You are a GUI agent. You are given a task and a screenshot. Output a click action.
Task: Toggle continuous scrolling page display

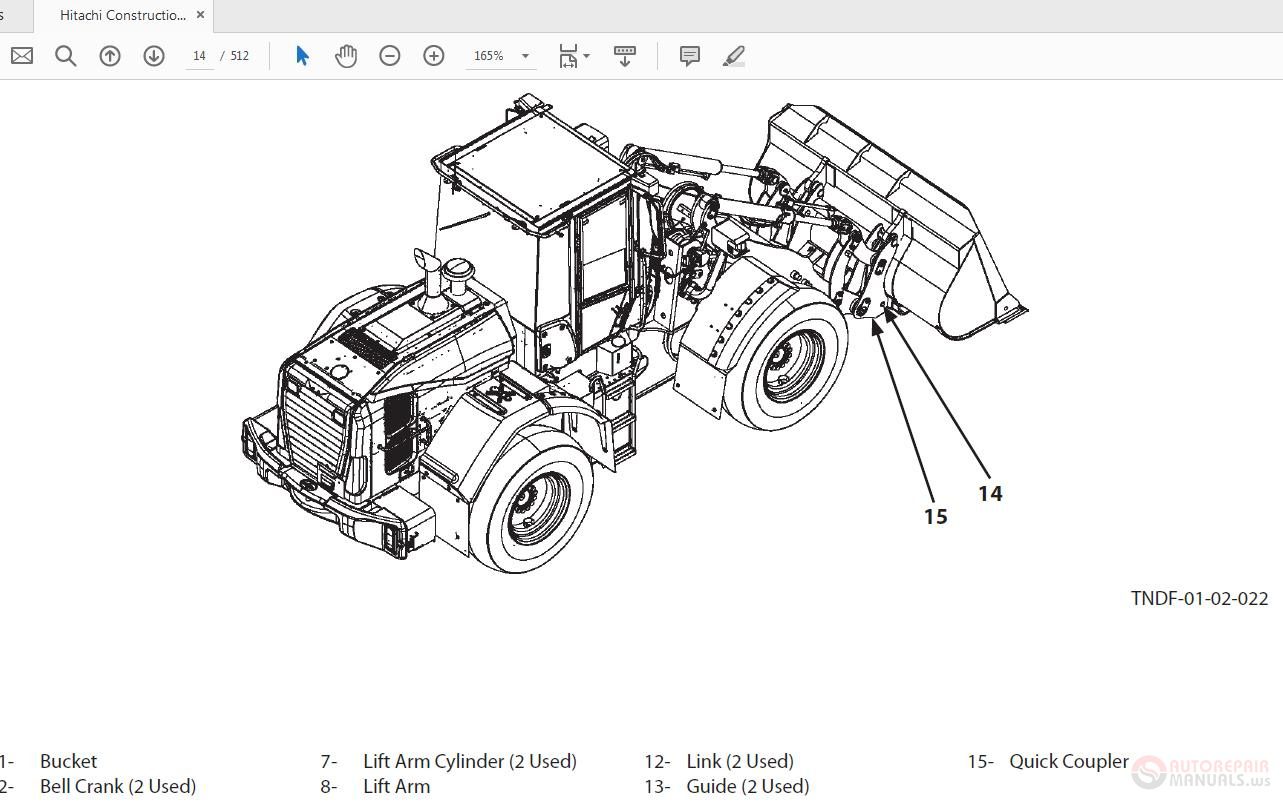tap(624, 56)
